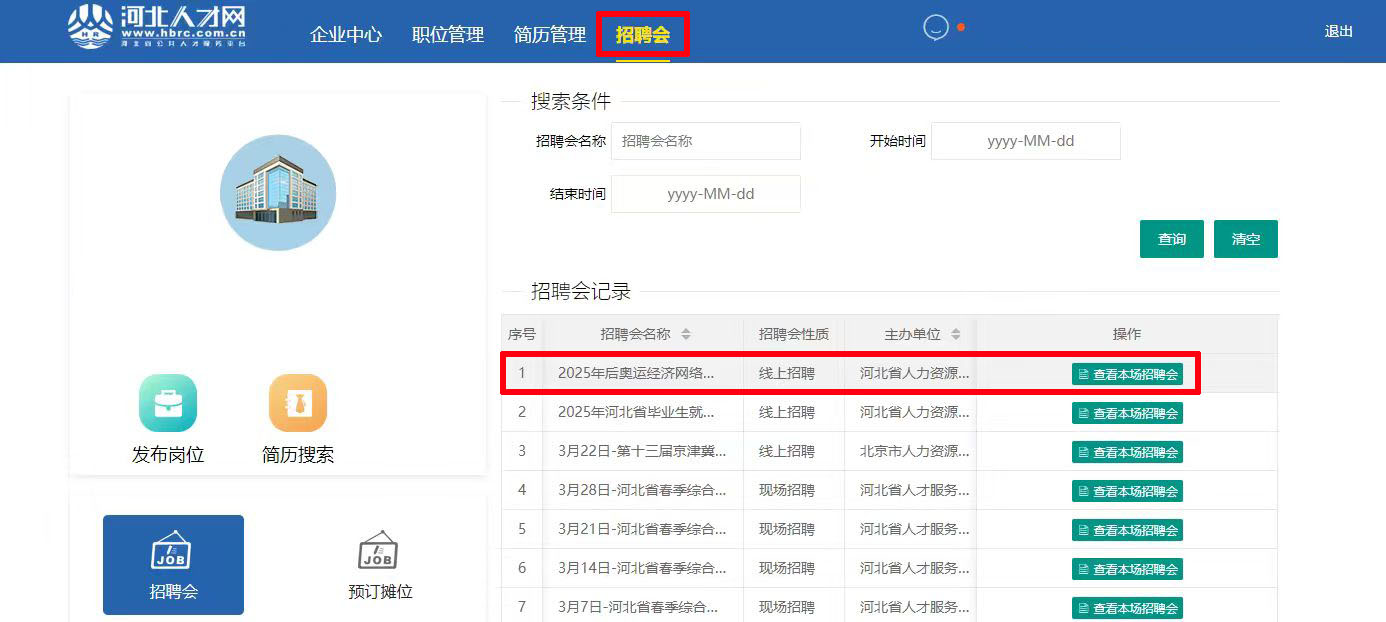Open 简历搜索 notebook icon
The width and height of the screenshot is (1386, 622).
(x=298, y=403)
